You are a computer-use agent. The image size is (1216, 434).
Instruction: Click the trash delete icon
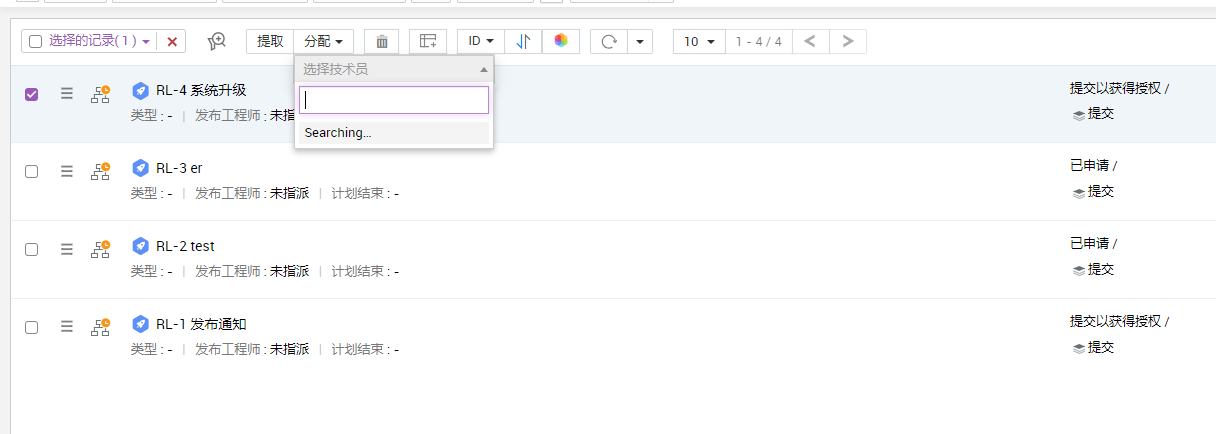[381, 41]
